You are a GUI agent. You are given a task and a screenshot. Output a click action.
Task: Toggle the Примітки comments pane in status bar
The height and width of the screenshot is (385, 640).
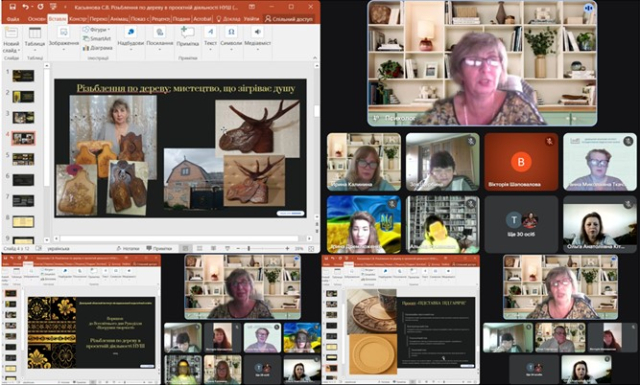(159, 248)
